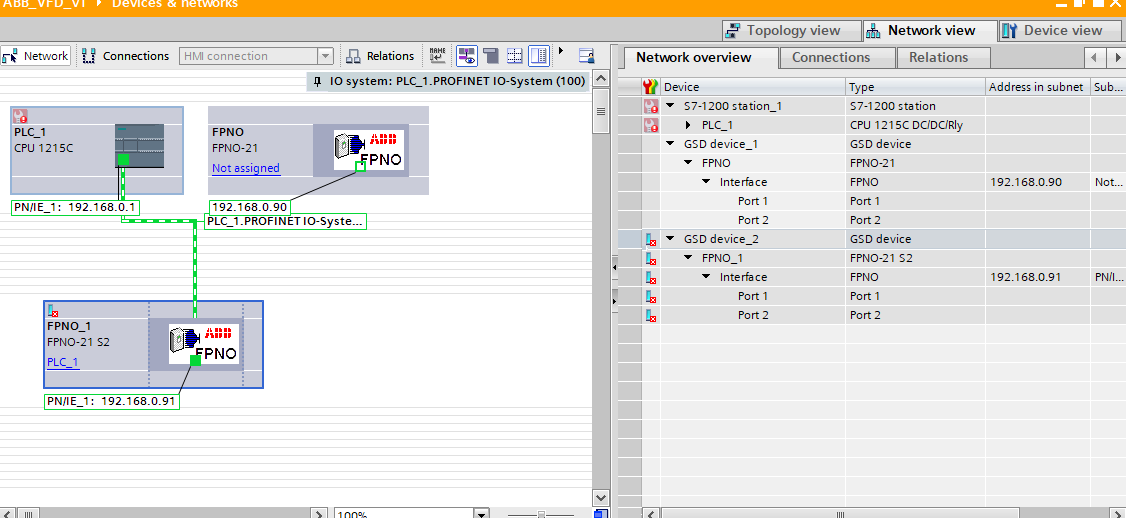This screenshot has width=1126, height=518.
Task: Click the assign device name icon
Action: [437, 55]
